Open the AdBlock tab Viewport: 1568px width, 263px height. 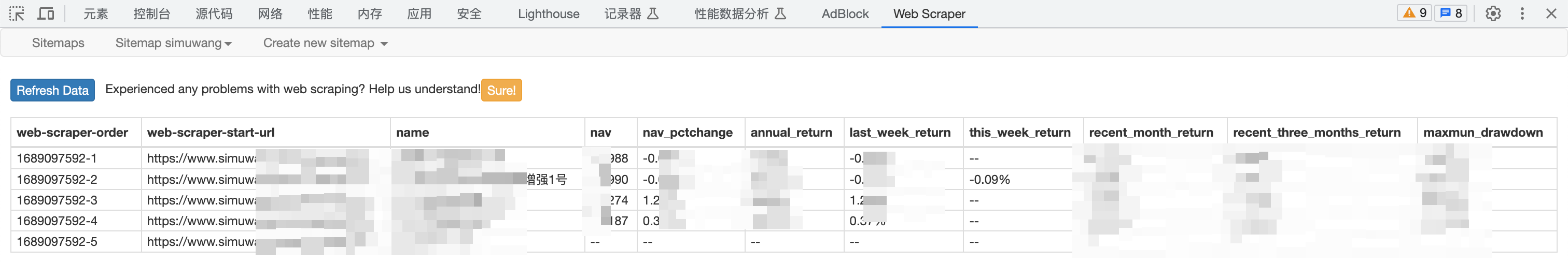[x=845, y=13]
